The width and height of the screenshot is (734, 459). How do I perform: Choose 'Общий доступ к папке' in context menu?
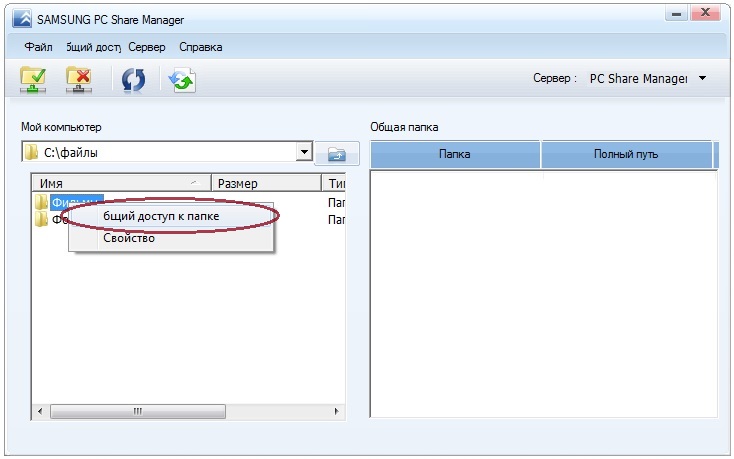click(x=171, y=216)
